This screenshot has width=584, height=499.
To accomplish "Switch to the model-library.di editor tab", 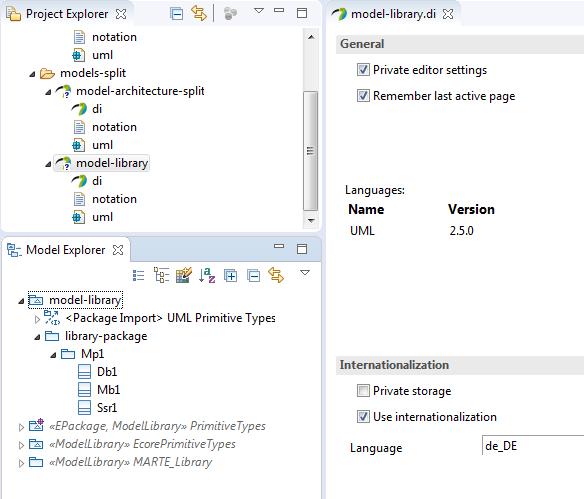I will click(393, 14).
